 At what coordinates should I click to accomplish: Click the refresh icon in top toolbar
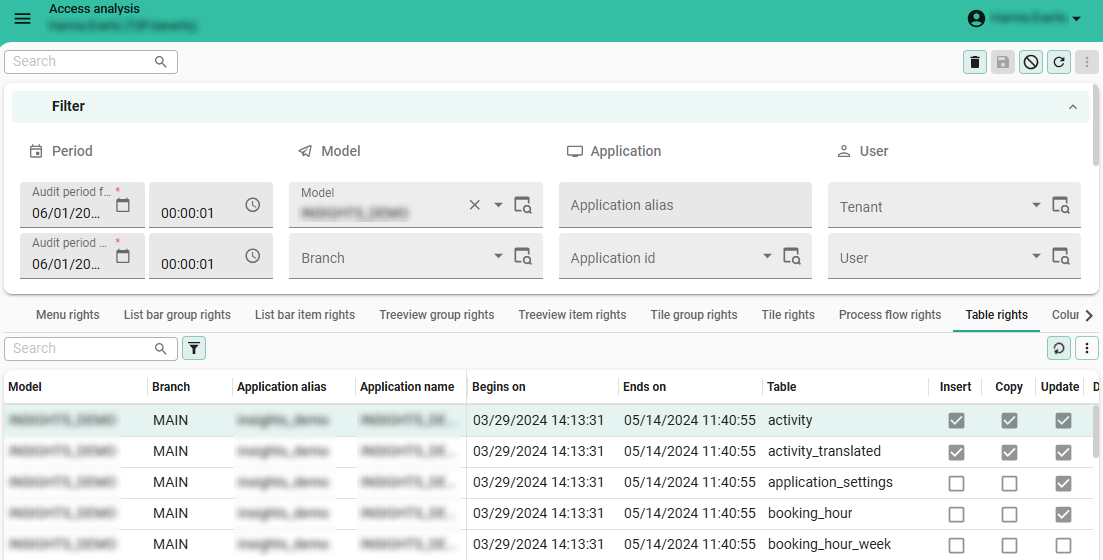(x=1059, y=62)
